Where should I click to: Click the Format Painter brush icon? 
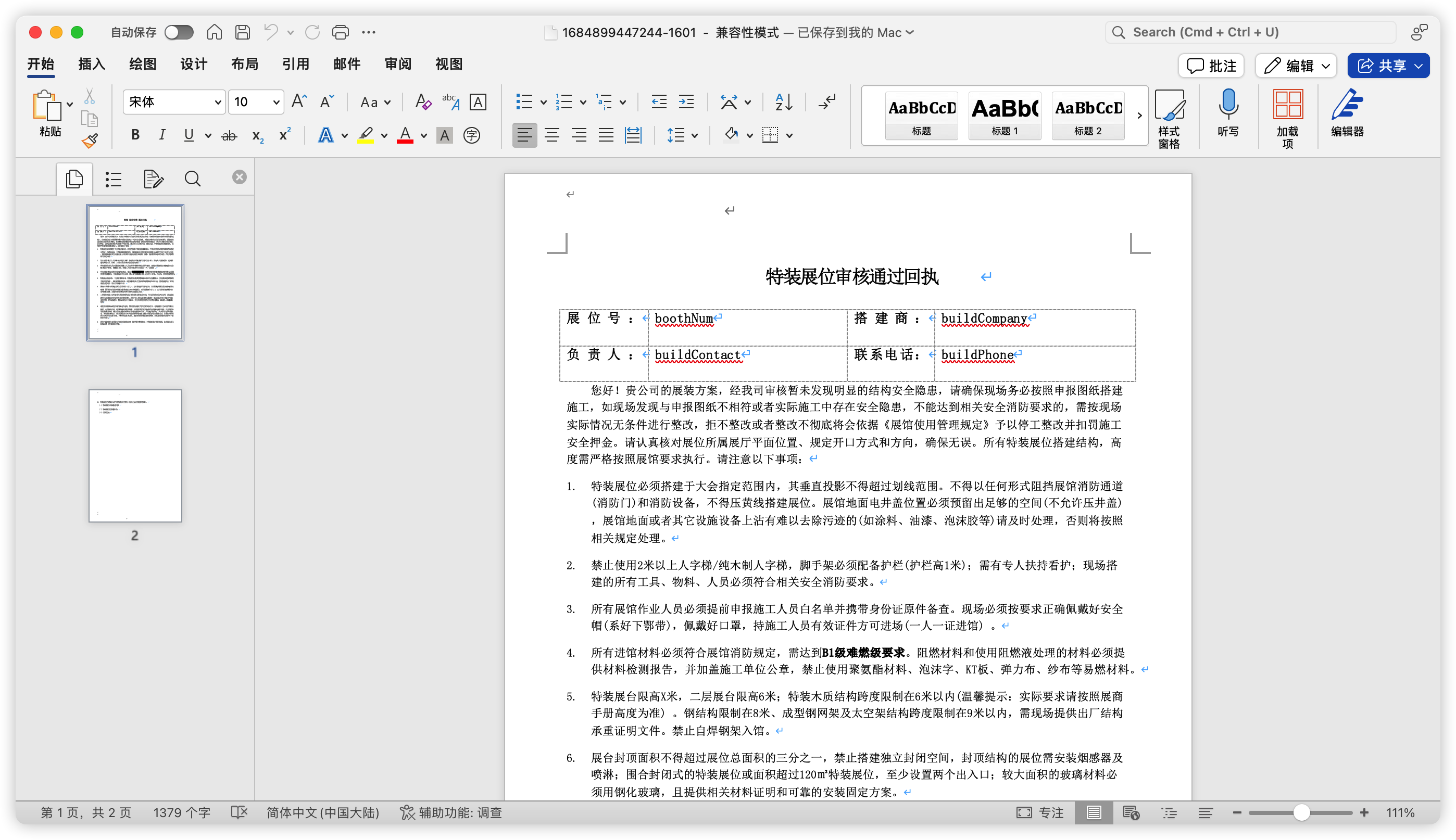point(90,141)
